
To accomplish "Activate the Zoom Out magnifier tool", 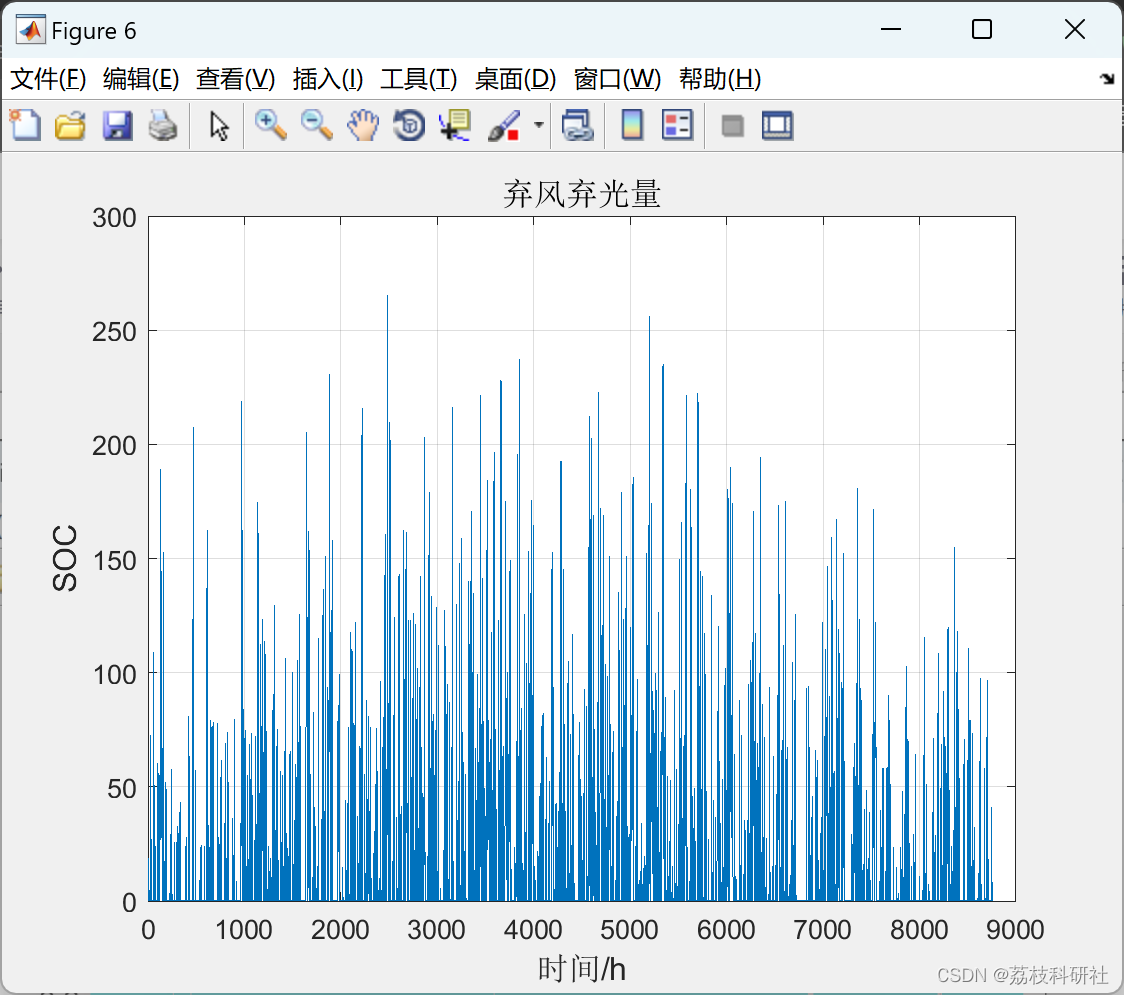I will click(316, 125).
